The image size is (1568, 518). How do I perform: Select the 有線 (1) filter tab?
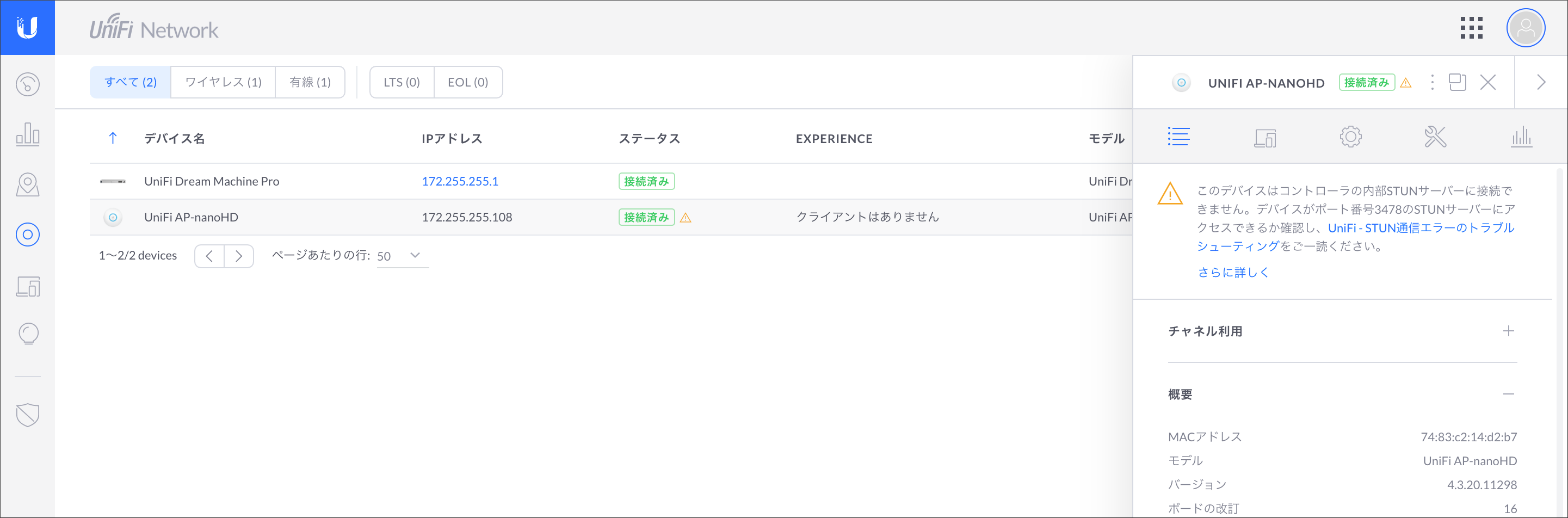coord(310,82)
